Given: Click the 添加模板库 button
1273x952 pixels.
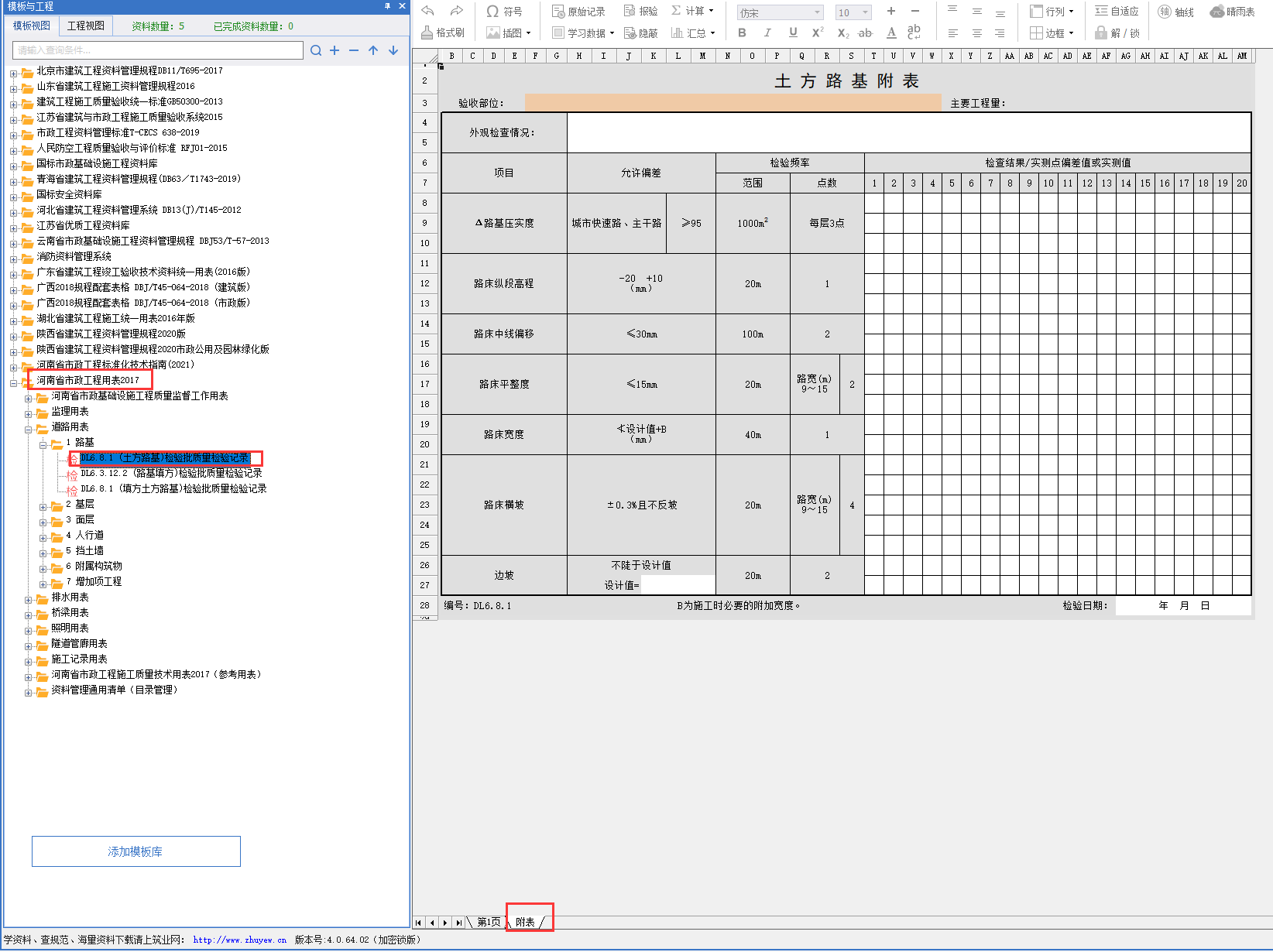Looking at the screenshot, I should click(136, 851).
